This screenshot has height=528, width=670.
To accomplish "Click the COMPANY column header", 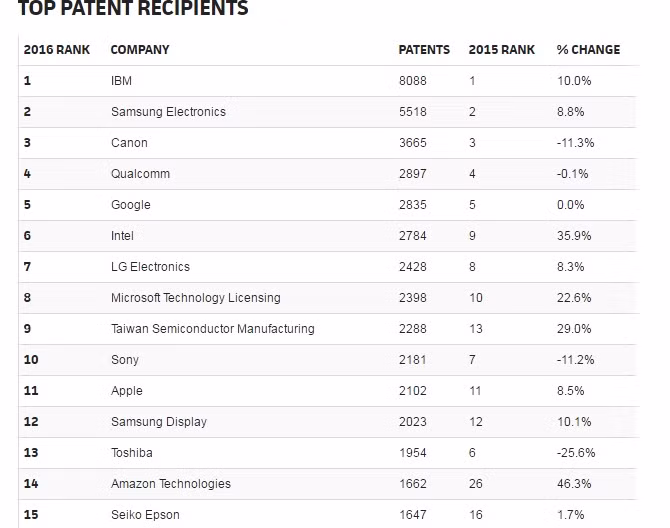I will click(140, 49).
